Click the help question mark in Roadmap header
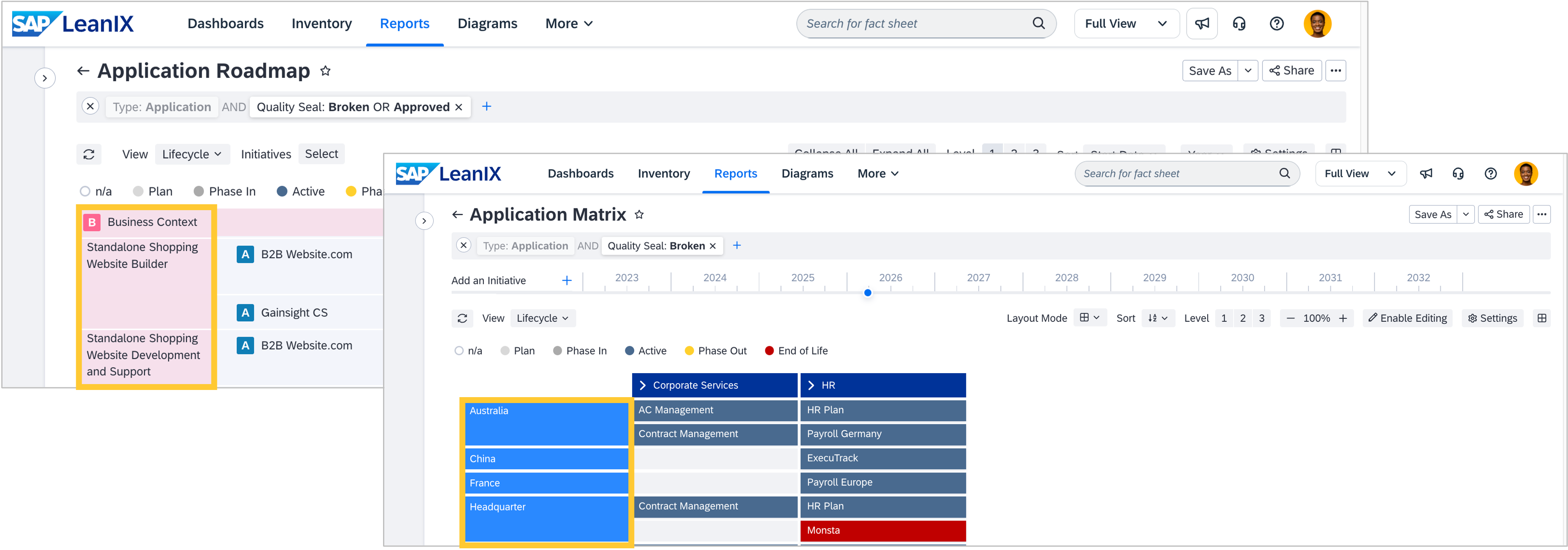This screenshot has width=1568, height=550. pyautogui.click(x=1276, y=24)
